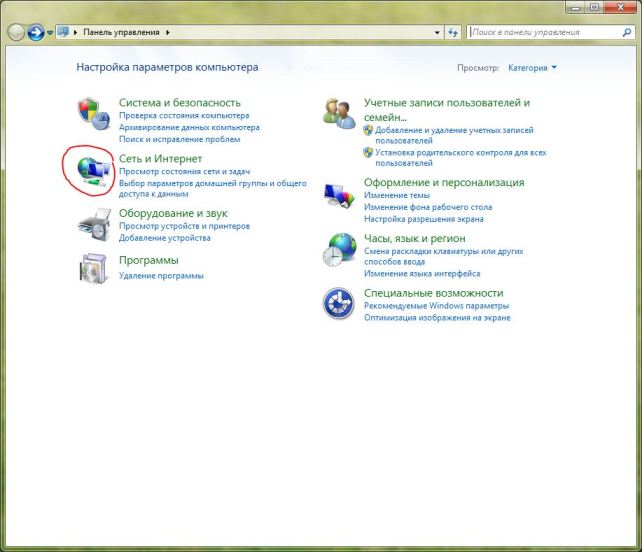This screenshot has width=642, height=552.
Task: Open the recent pages dropdown arrow
Action: (50, 32)
